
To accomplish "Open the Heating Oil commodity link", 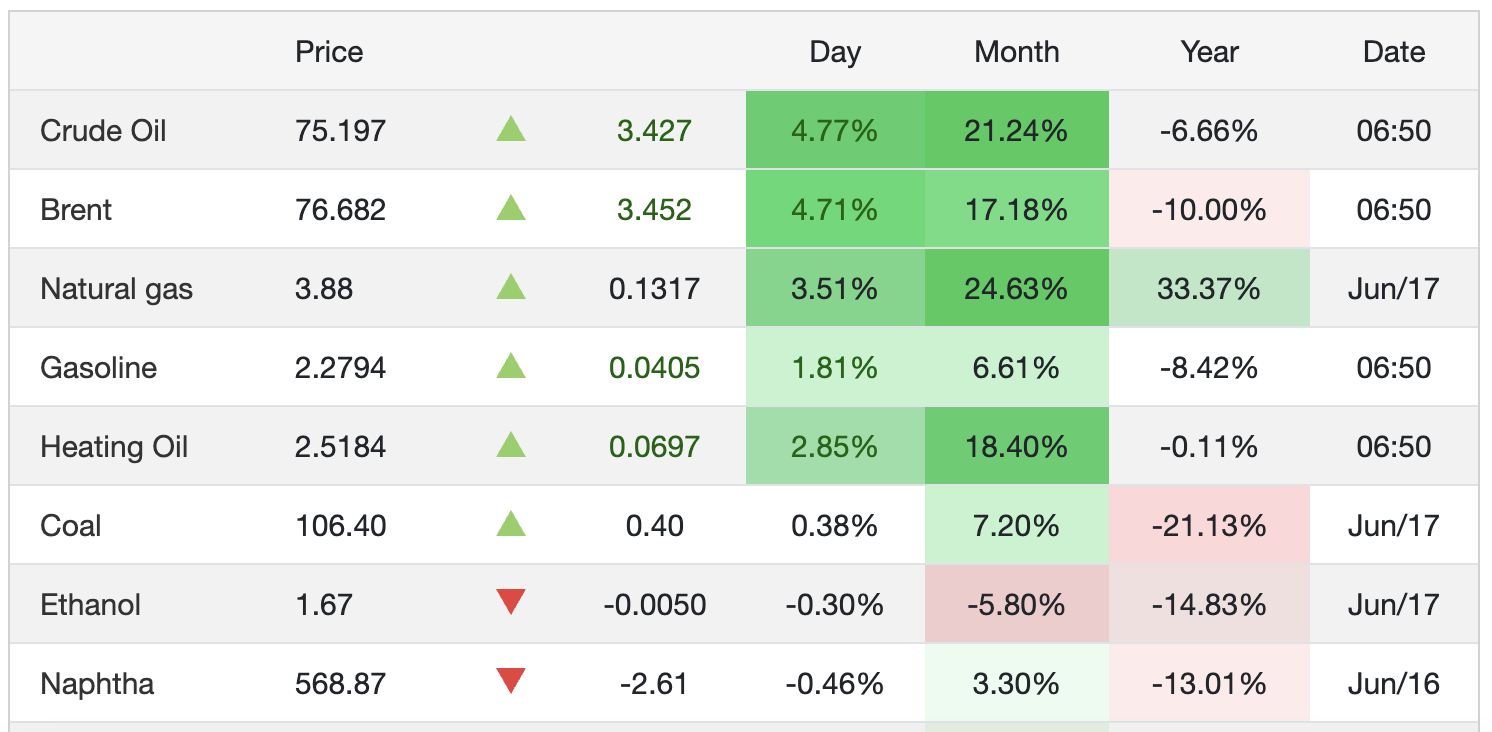I will point(114,447).
